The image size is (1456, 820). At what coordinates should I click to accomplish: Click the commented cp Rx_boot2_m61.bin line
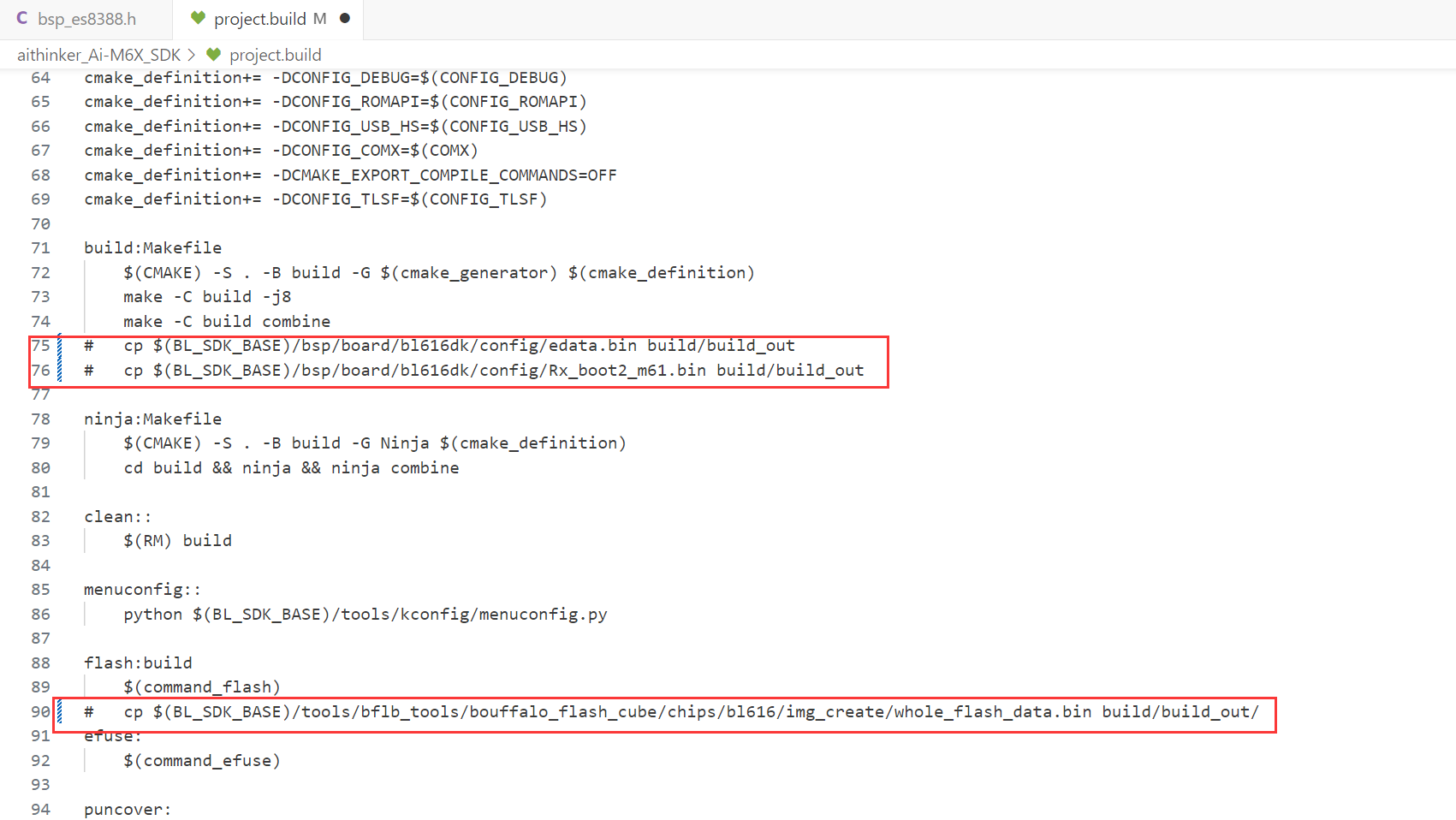click(x=474, y=371)
